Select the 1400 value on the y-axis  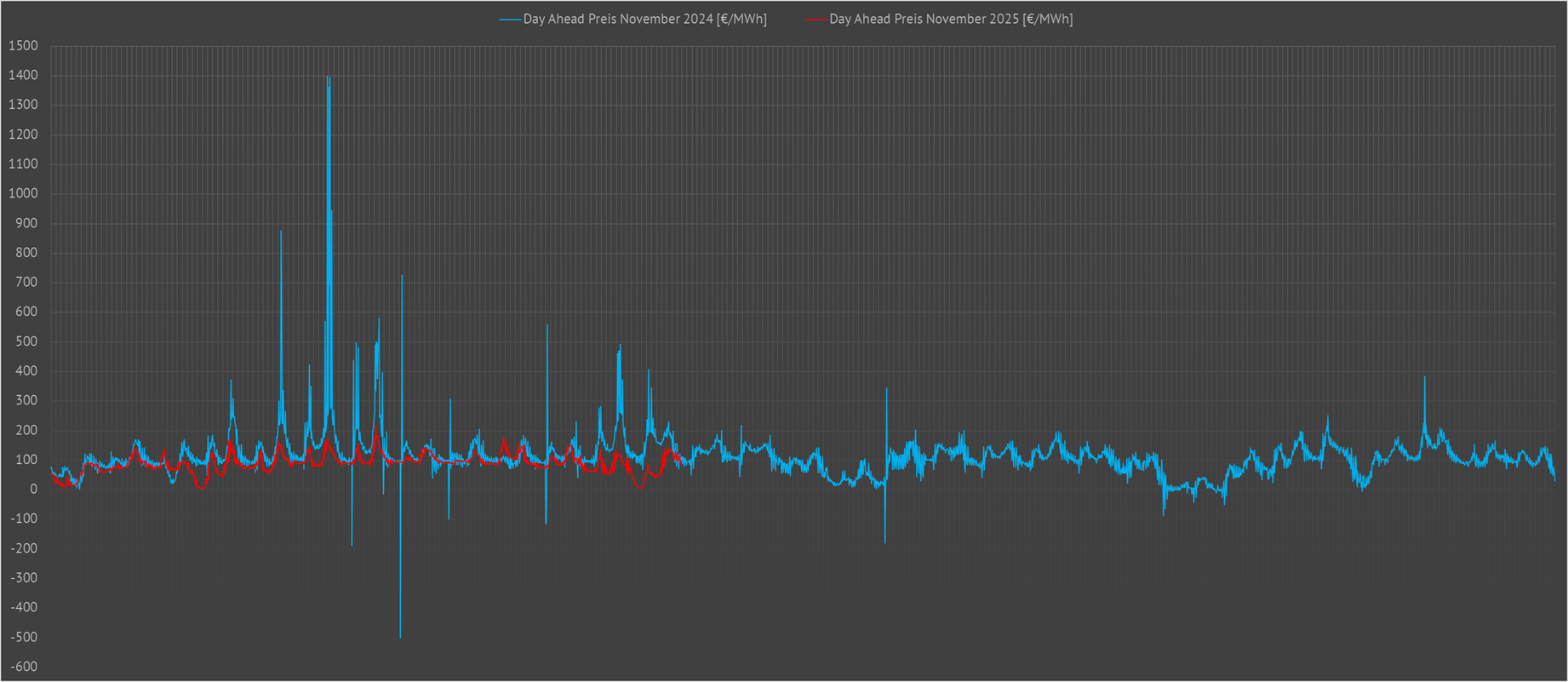coord(23,76)
